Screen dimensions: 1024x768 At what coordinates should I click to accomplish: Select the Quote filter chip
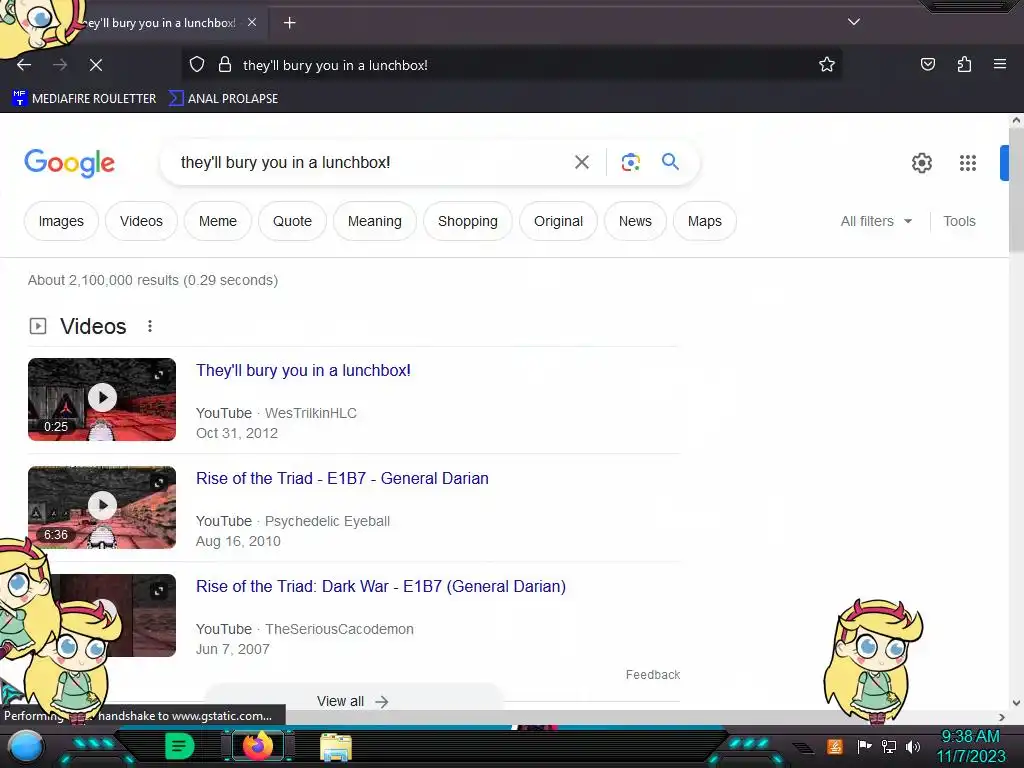(x=292, y=221)
